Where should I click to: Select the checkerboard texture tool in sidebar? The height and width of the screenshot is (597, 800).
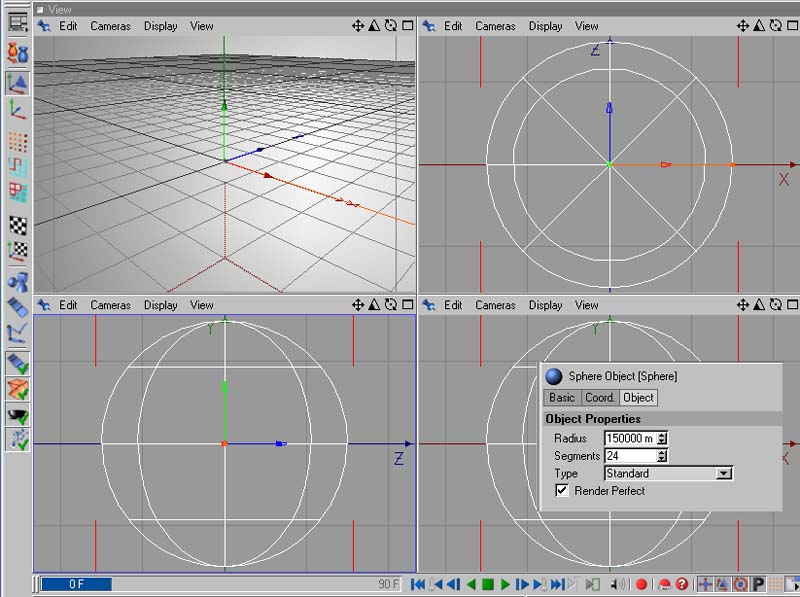point(18,225)
